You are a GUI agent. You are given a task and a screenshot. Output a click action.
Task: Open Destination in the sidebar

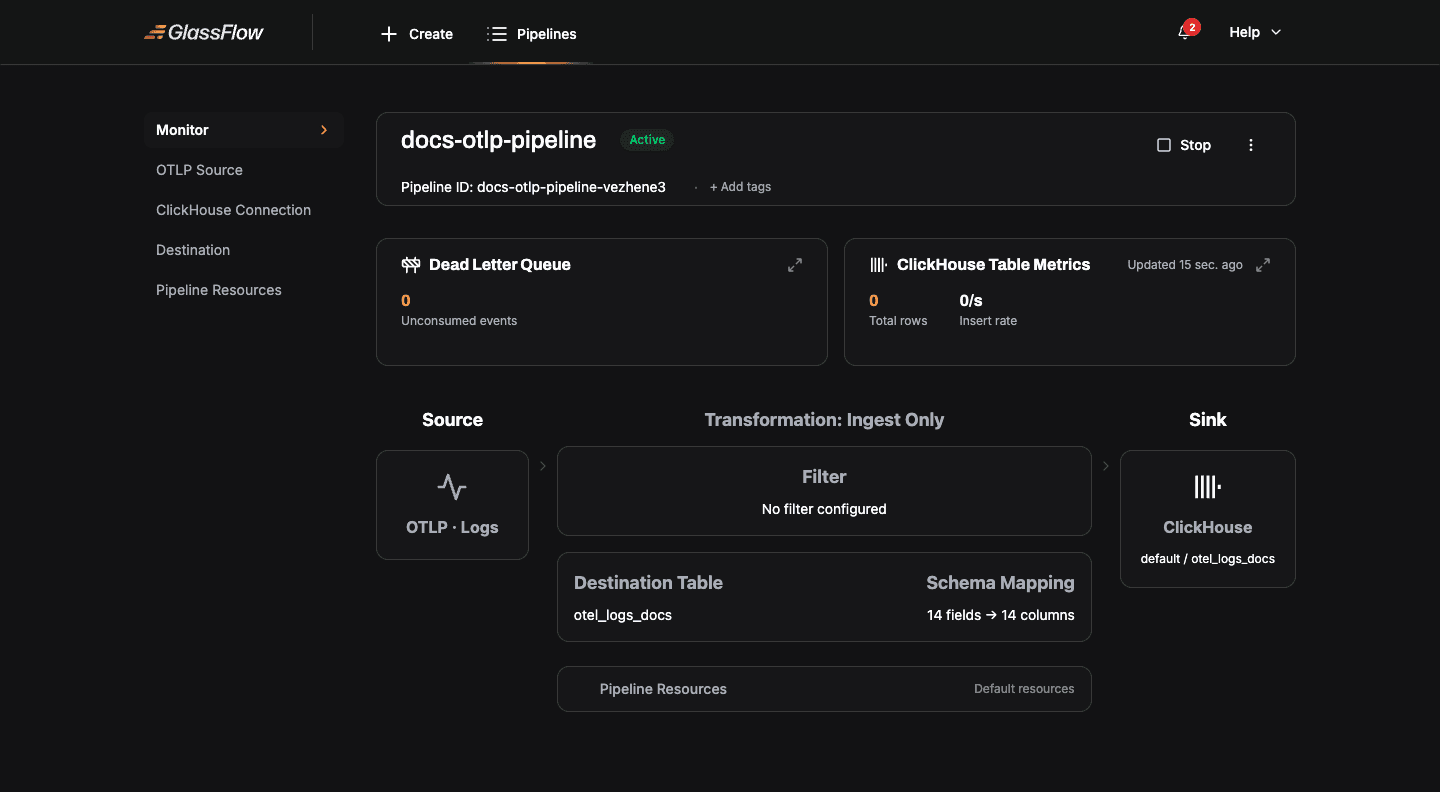click(x=193, y=250)
